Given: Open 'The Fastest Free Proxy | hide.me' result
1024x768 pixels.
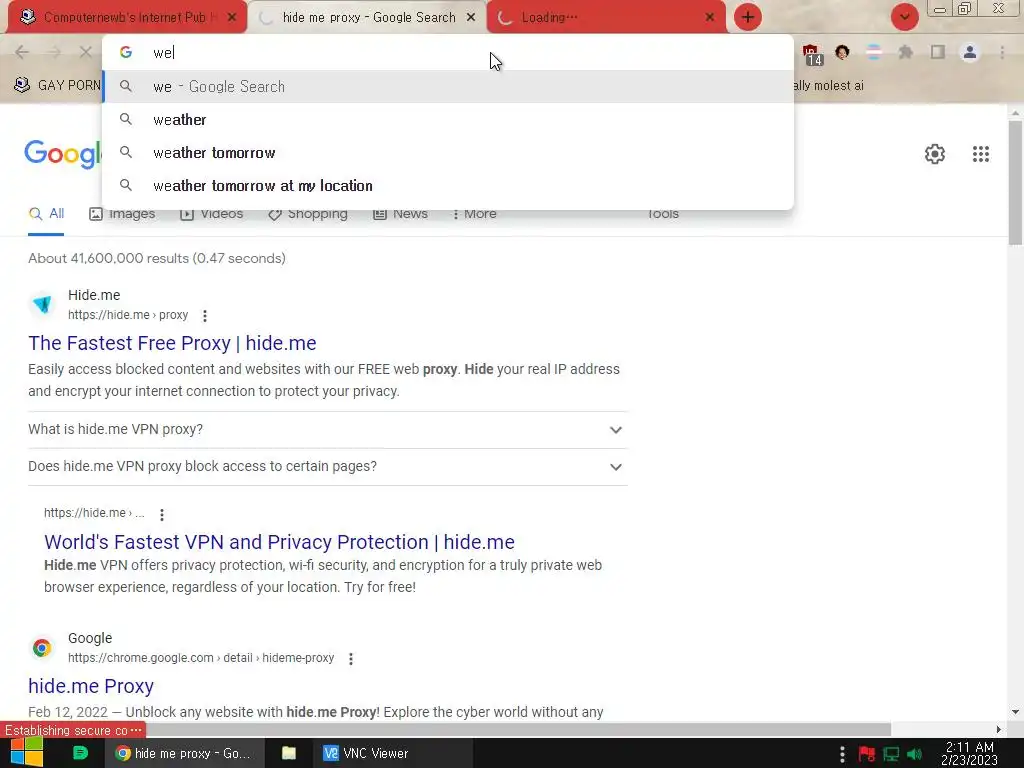Looking at the screenshot, I should click(x=172, y=343).
